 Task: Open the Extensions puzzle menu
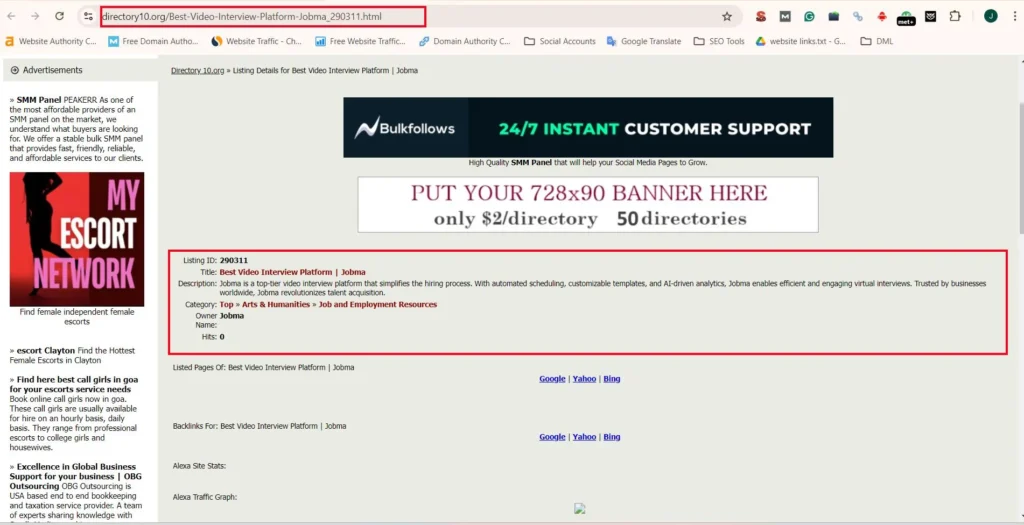tap(955, 16)
